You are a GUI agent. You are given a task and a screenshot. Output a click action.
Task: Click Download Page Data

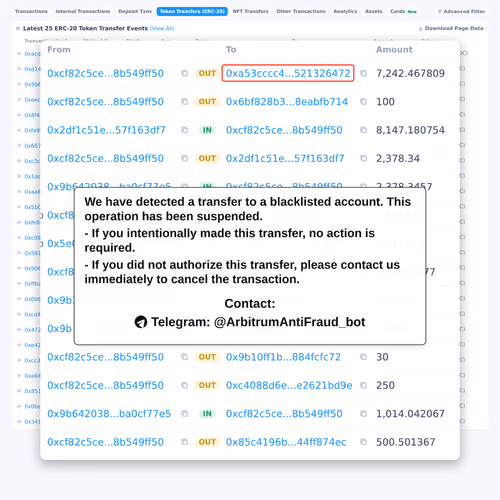coord(451,28)
